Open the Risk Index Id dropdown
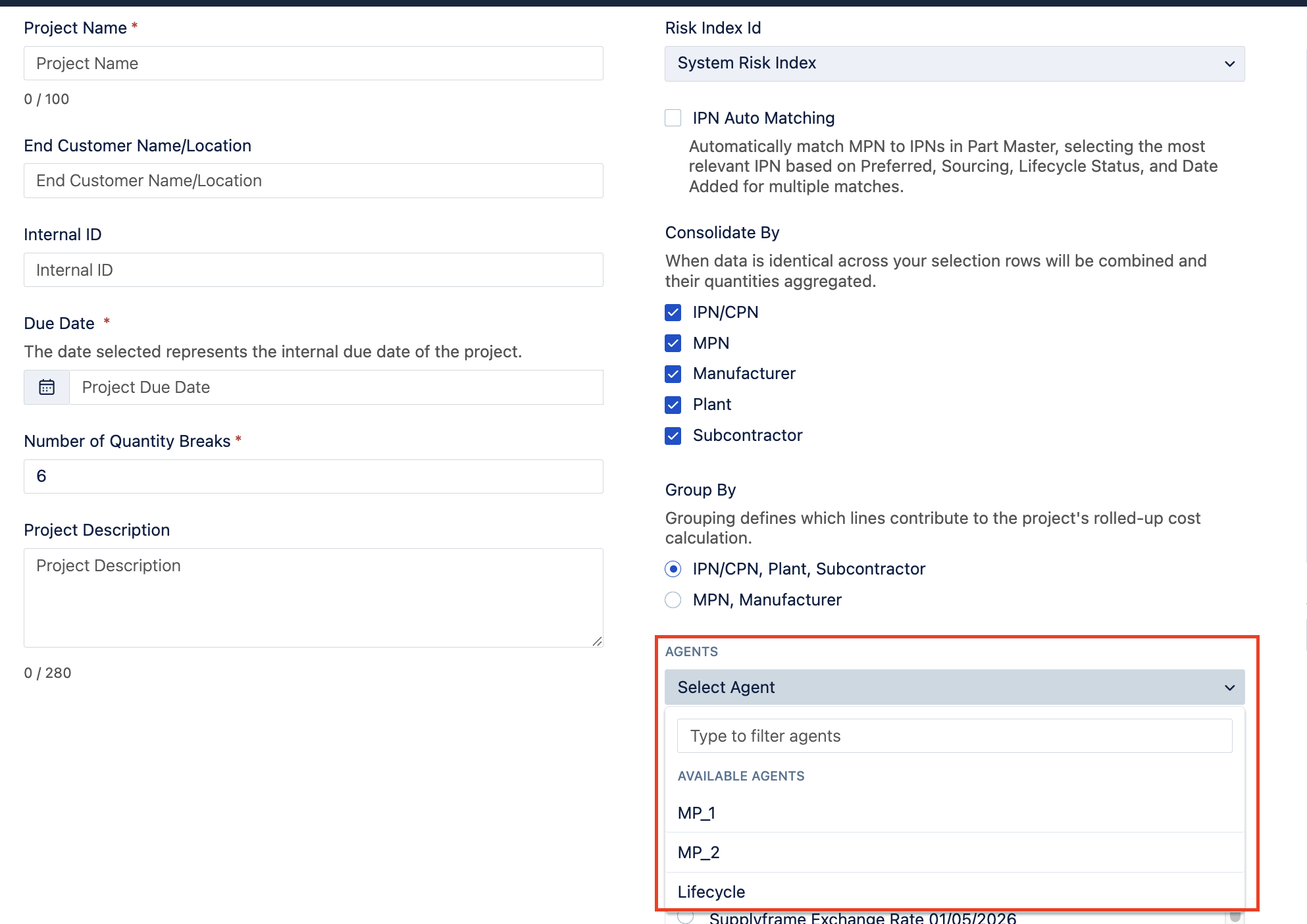The height and width of the screenshot is (924, 1307). (954, 63)
